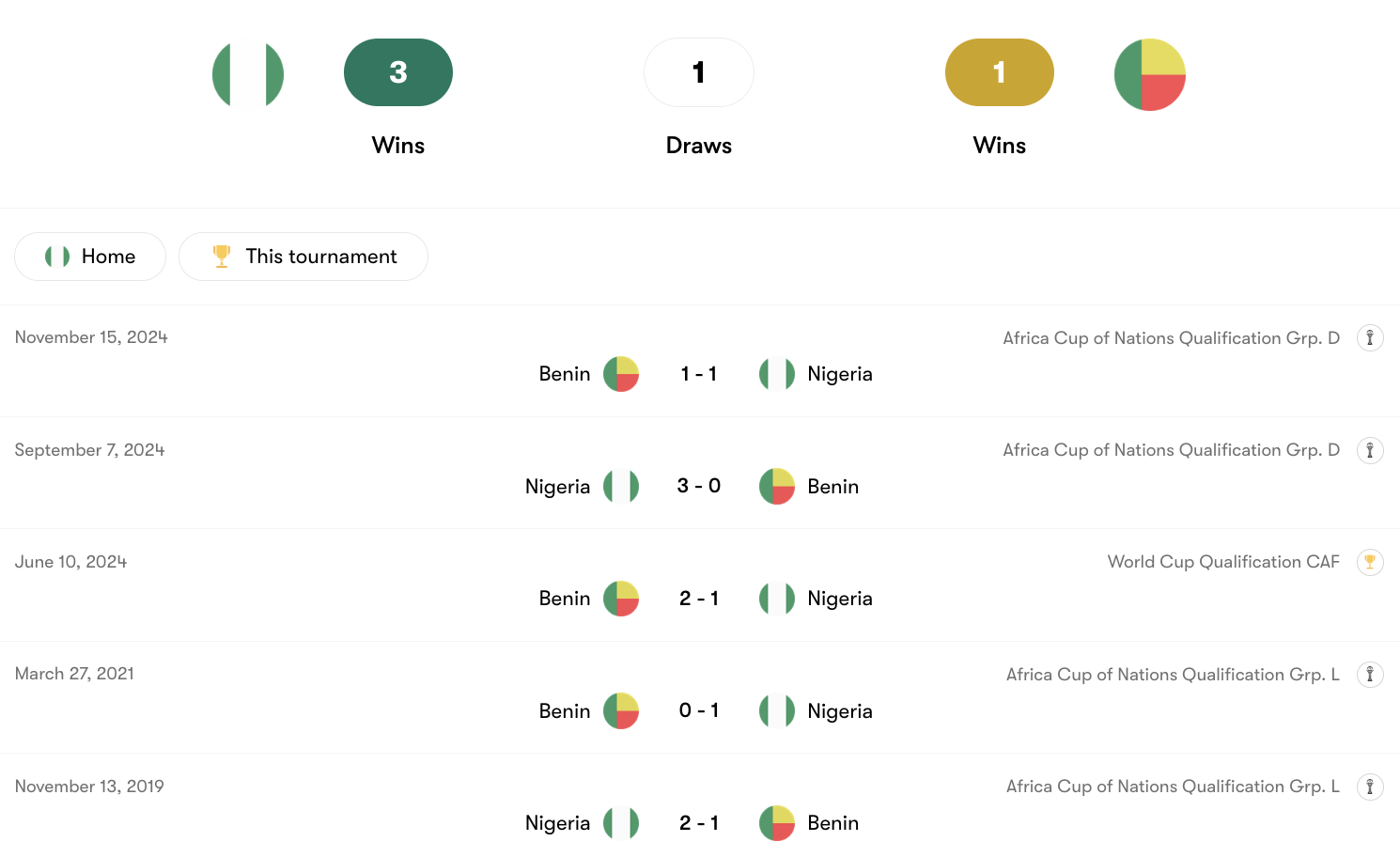Click the September 7, 2024 competition icon
This screenshot has width=1400, height=857.
(x=1370, y=450)
